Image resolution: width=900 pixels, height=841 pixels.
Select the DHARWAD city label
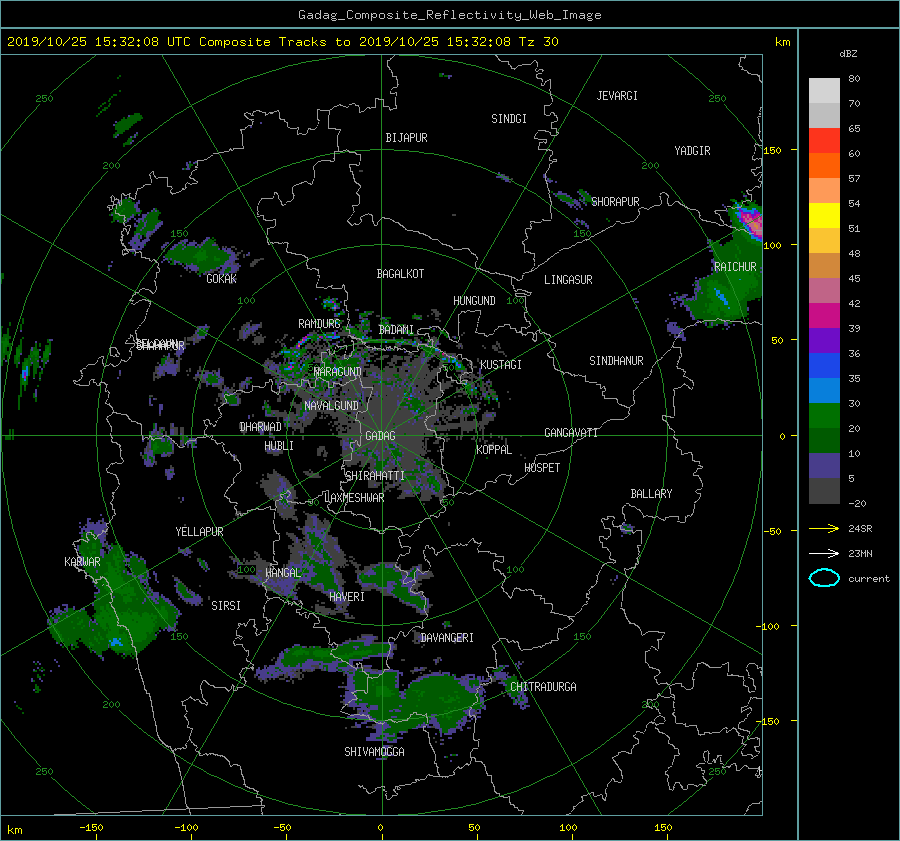click(x=260, y=427)
